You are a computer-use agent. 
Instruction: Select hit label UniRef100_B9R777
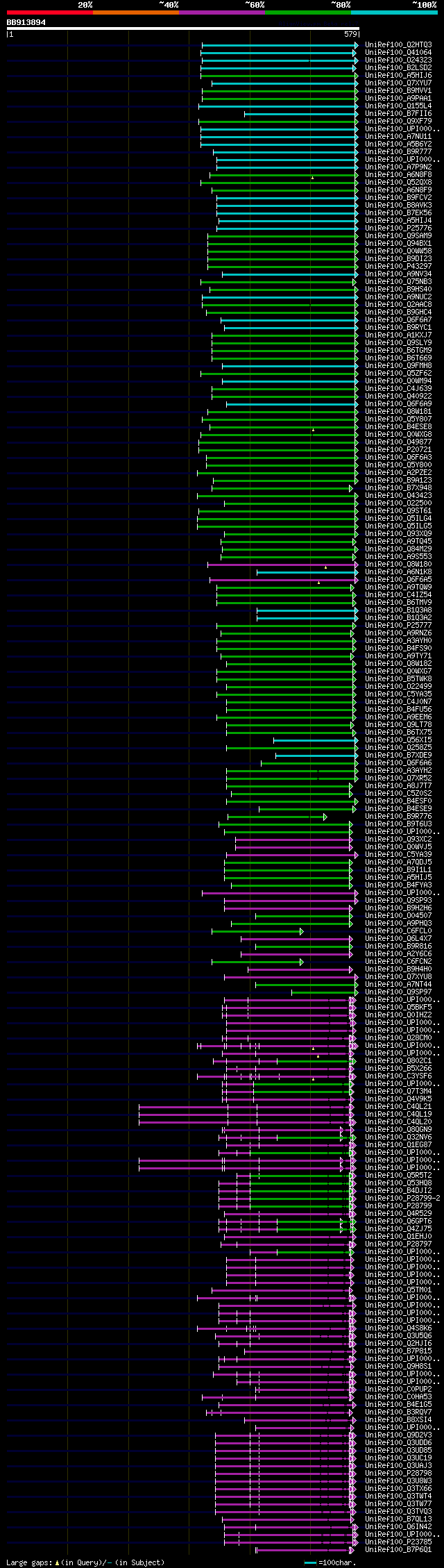pos(398,151)
